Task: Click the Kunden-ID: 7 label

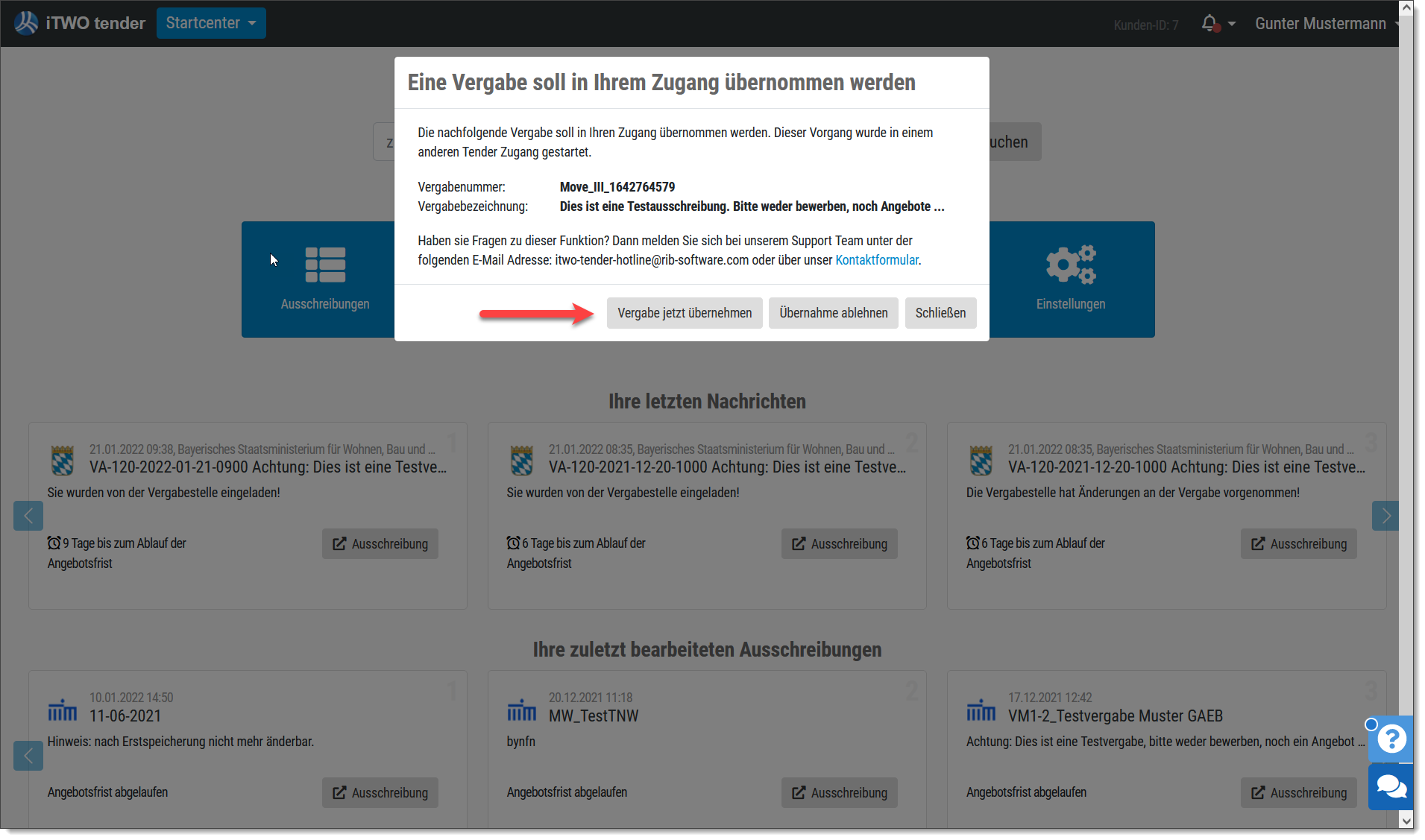Action: (1146, 25)
